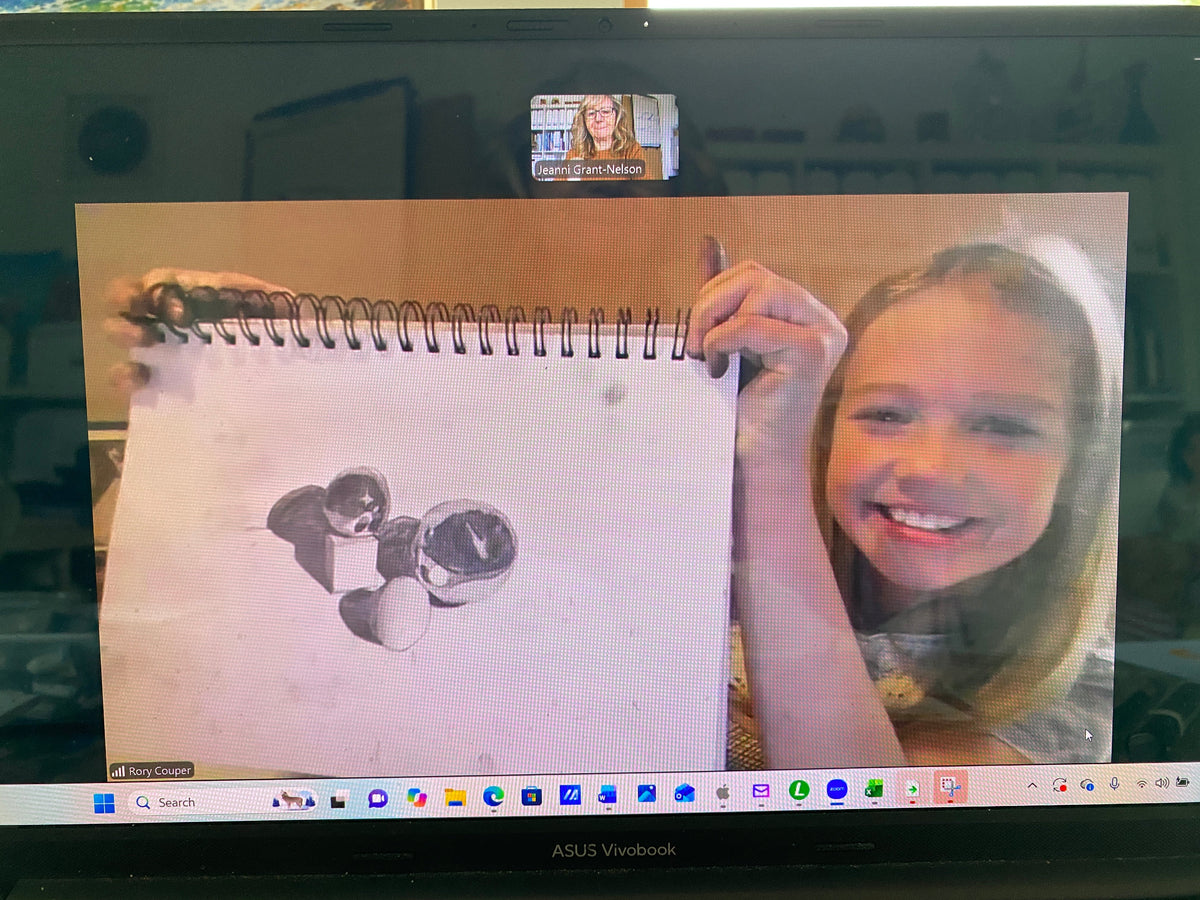Open the Wi-Fi network settings

[x=1141, y=783]
